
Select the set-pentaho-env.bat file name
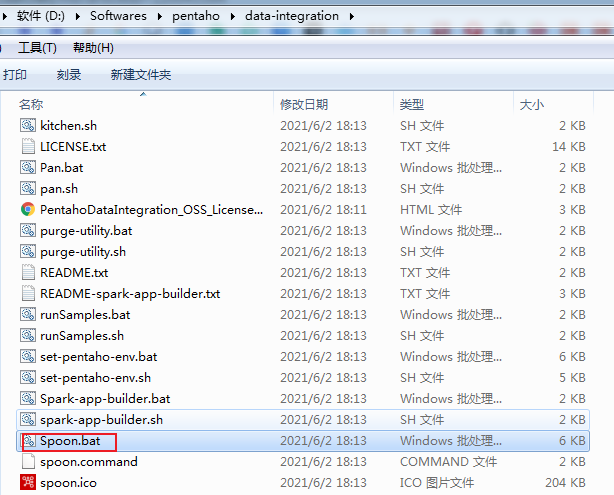pos(99,357)
